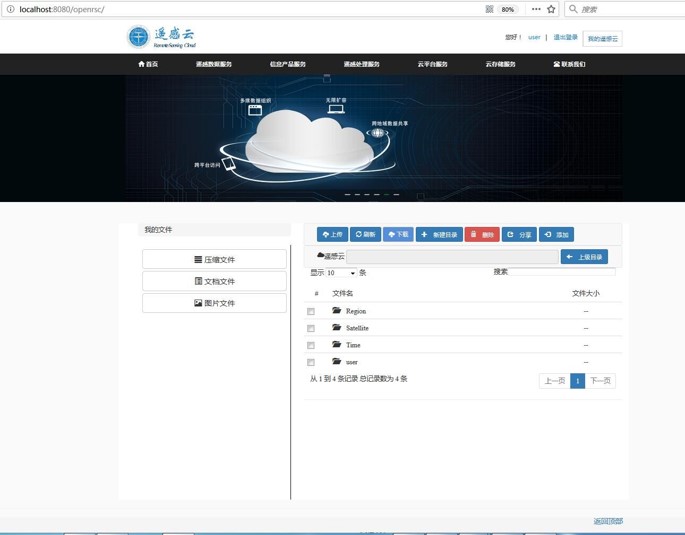The width and height of the screenshot is (685, 535).
Task: Click the upload (上传) button
Action: (332, 234)
